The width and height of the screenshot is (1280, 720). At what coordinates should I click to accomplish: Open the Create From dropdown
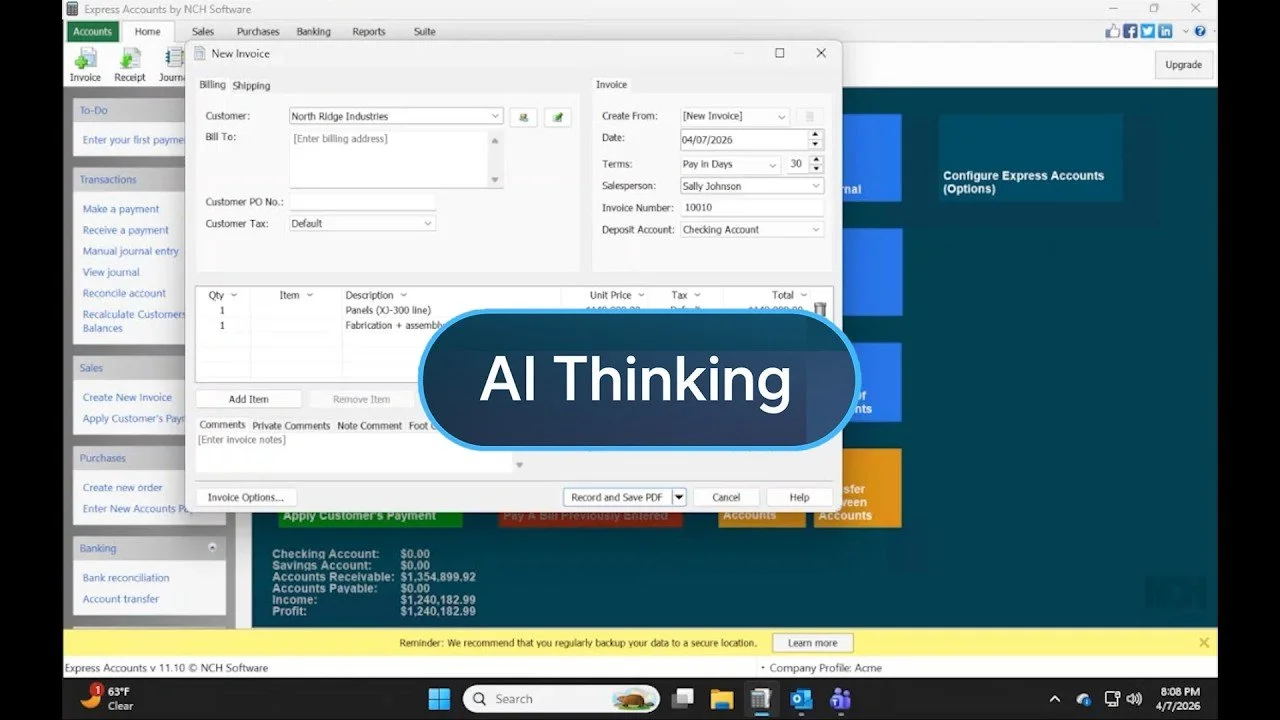pos(781,117)
